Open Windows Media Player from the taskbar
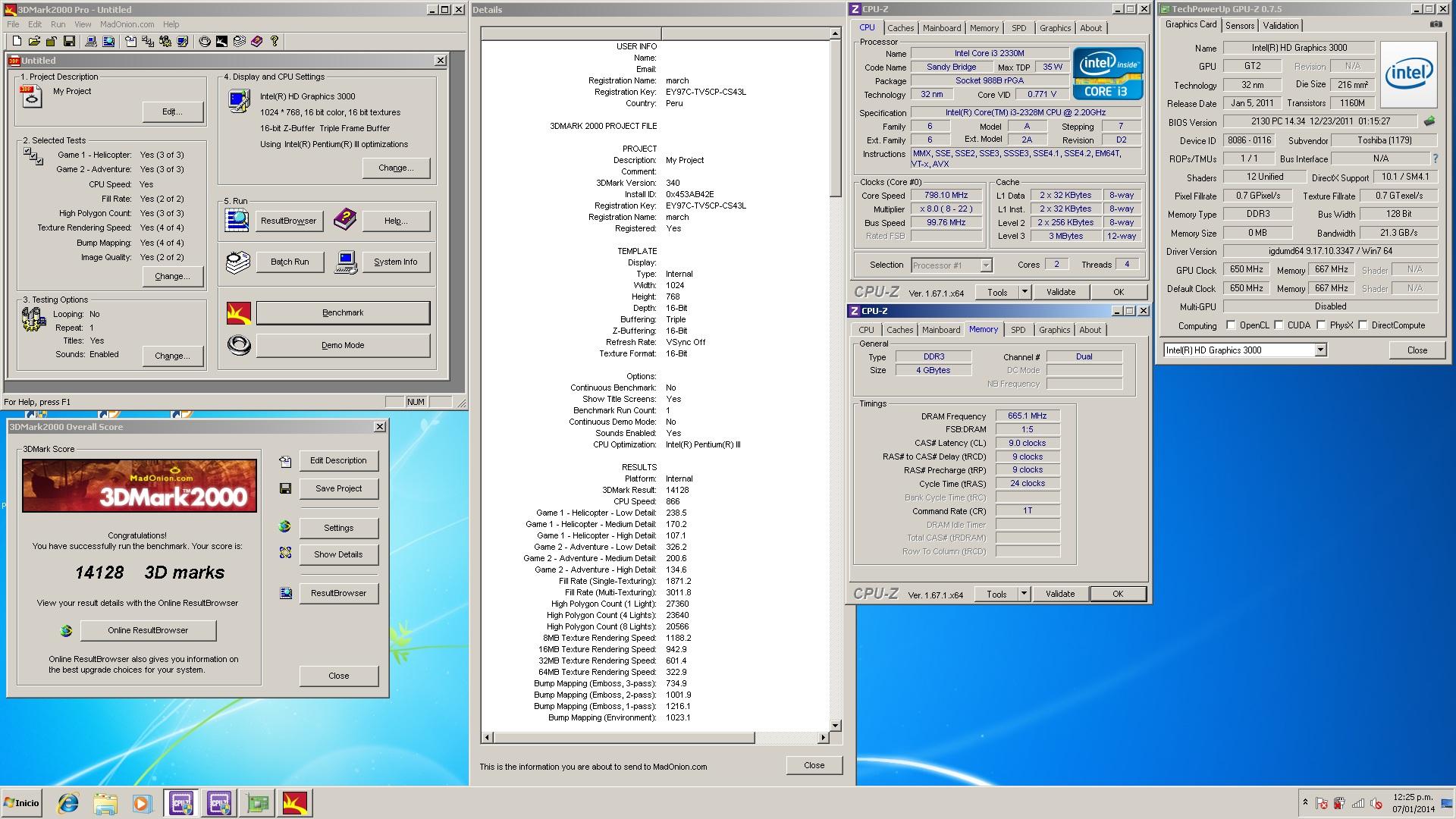The width and height of the screenshot is (1456, 819). [141, 803]
